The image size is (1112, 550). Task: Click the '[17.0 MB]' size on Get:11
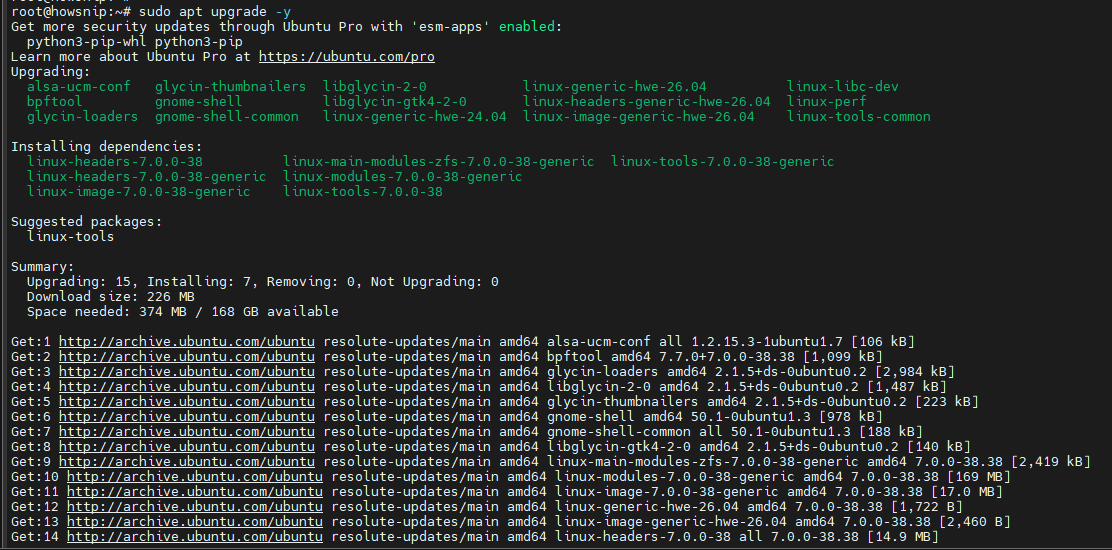point(967,491)
